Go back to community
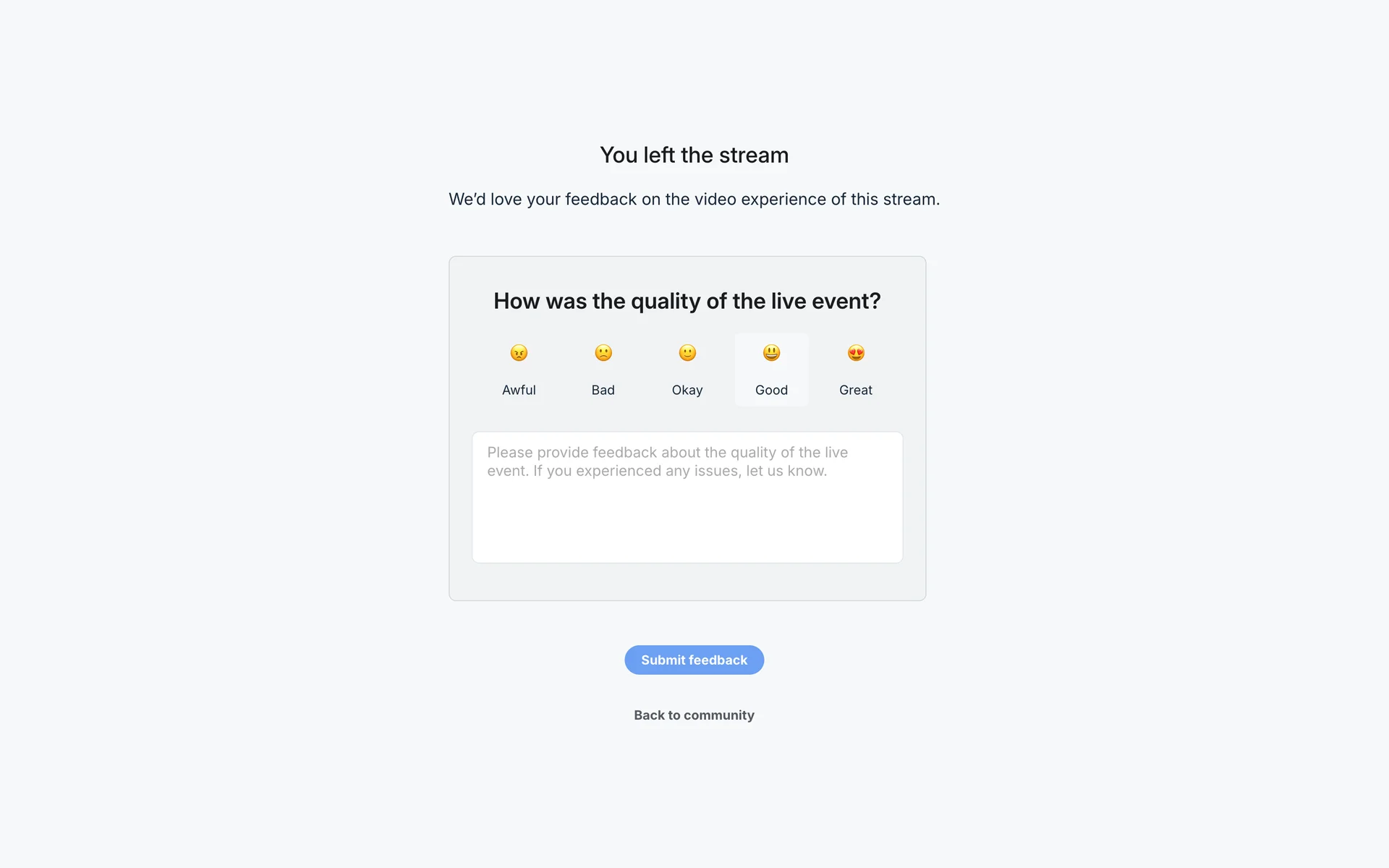The image size is (1389, 868). pyautogui.click(x=694, y=715)
